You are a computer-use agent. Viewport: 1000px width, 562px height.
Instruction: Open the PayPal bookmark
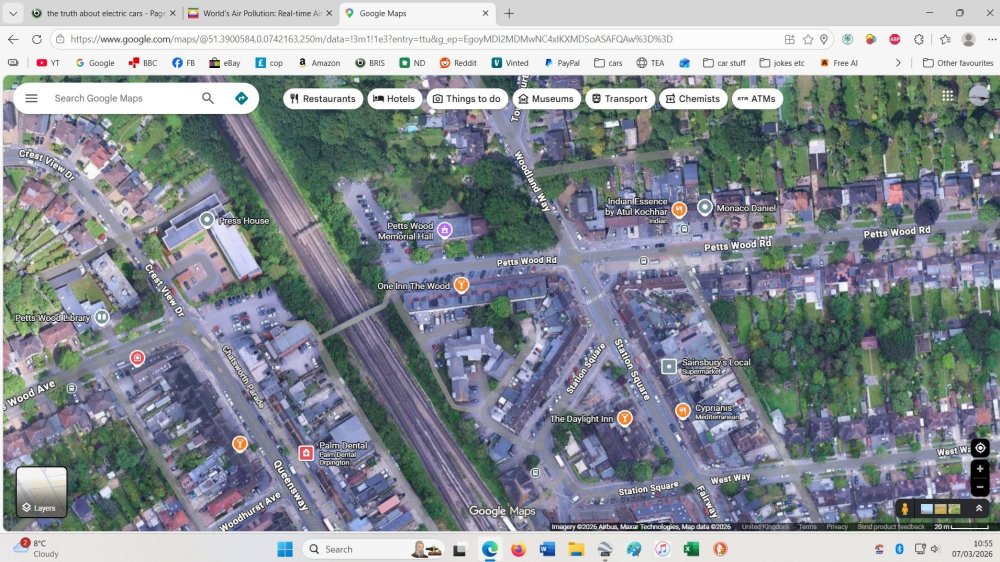(561, 63)
